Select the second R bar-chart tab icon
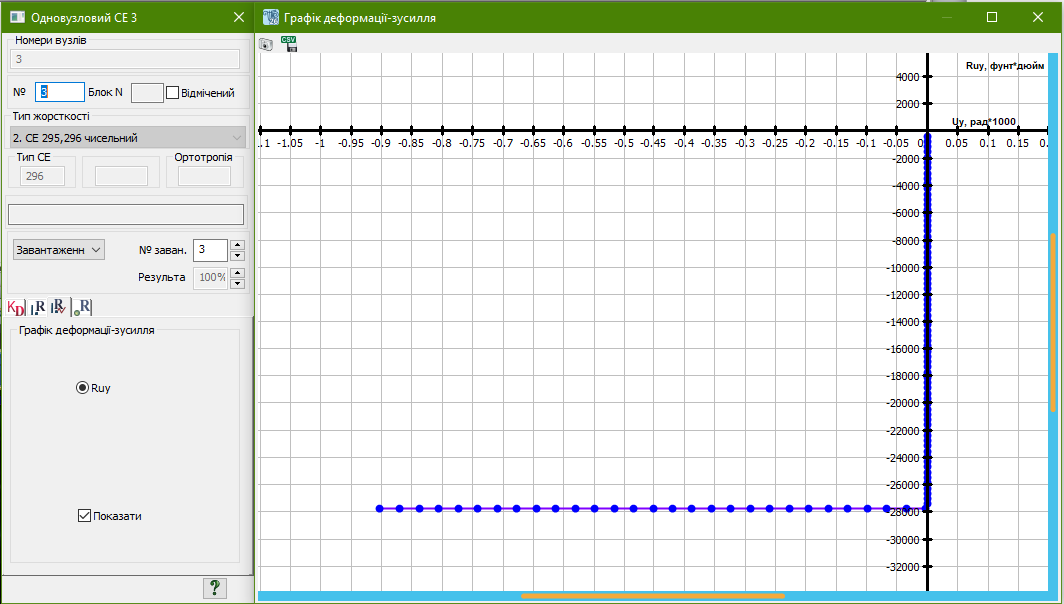 [37, 308]
